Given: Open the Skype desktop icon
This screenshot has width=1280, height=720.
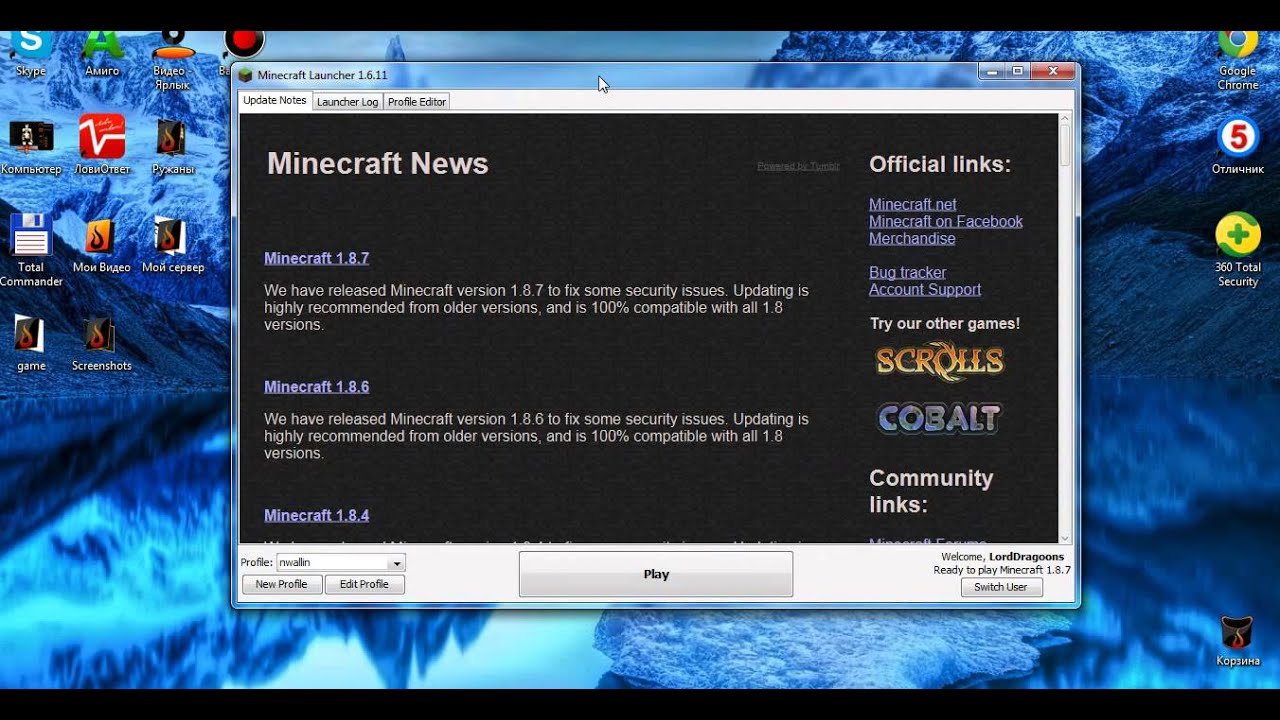Looking at the screenshot, I should tap(31, 52).
